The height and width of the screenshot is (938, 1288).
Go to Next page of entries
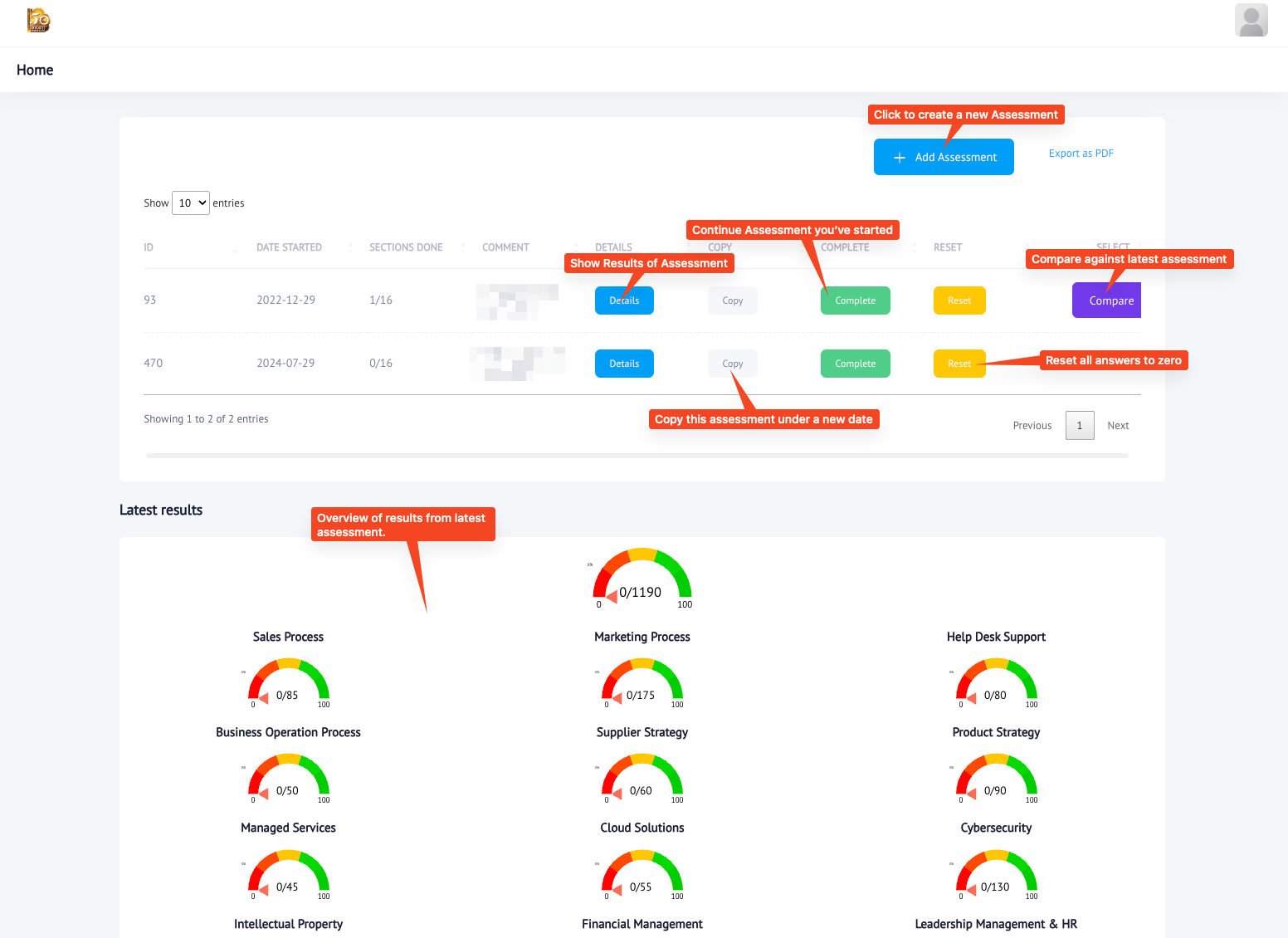pos(1118,426)
